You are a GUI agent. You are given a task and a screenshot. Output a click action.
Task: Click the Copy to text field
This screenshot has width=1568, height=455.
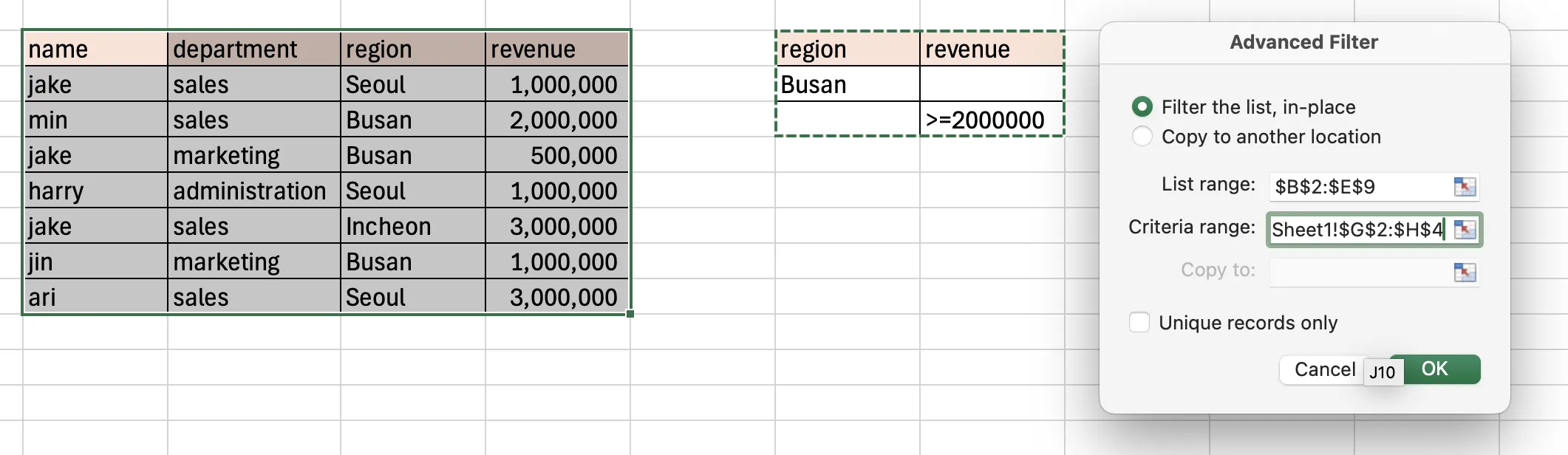click(1360, 273)
